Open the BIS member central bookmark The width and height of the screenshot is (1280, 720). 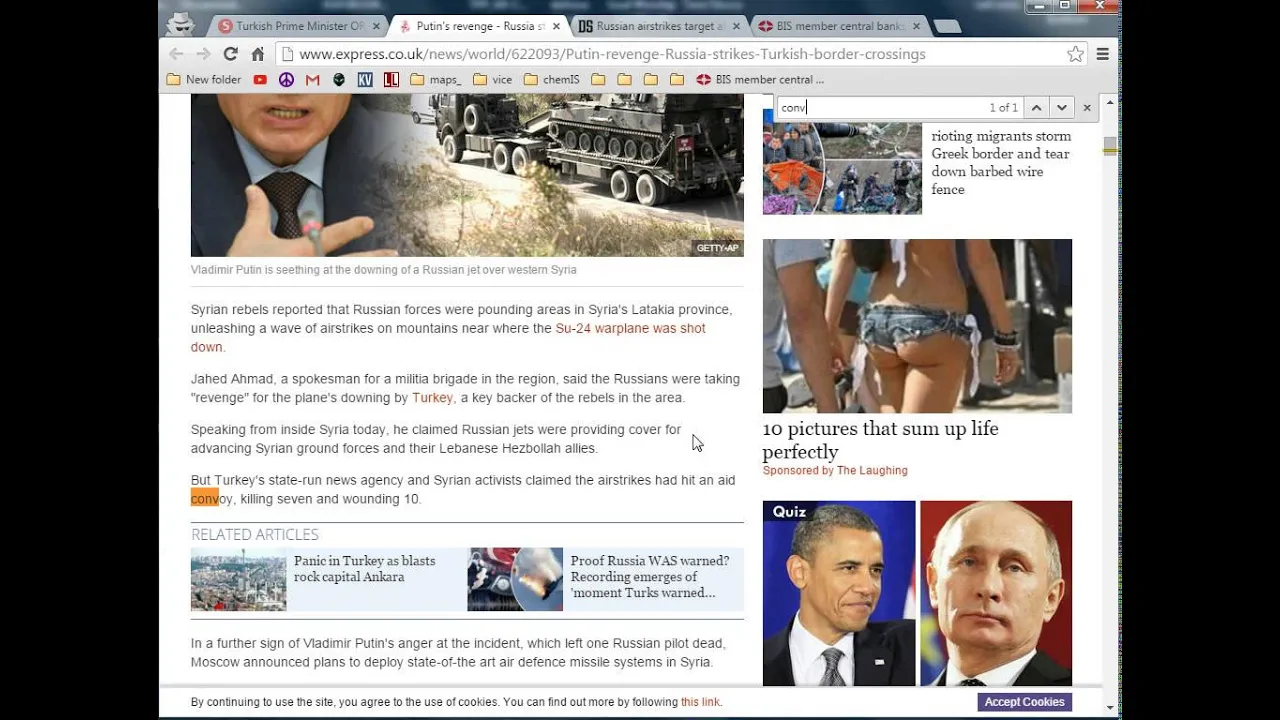click(x=760, y=79)
